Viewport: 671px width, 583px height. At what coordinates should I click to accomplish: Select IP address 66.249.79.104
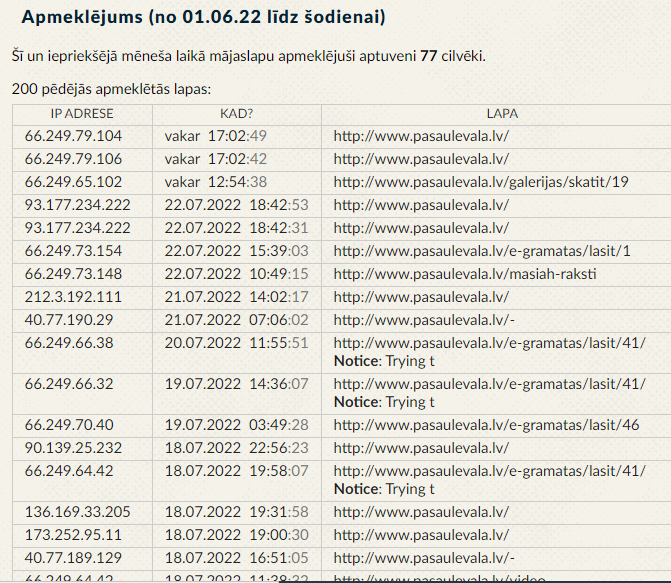click(73, 136)
